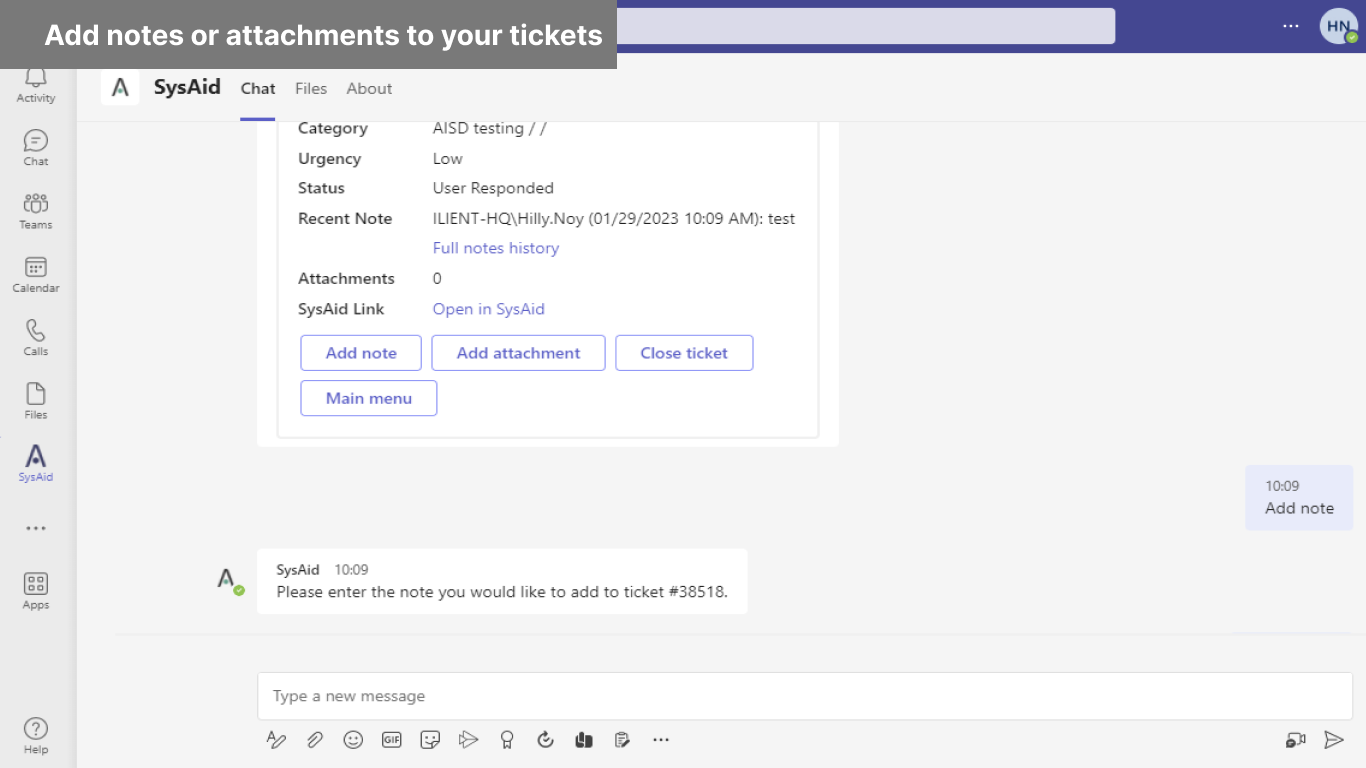
Task: Expand more apps ellipsis in sidebar
Action: (x=36, y=528)
